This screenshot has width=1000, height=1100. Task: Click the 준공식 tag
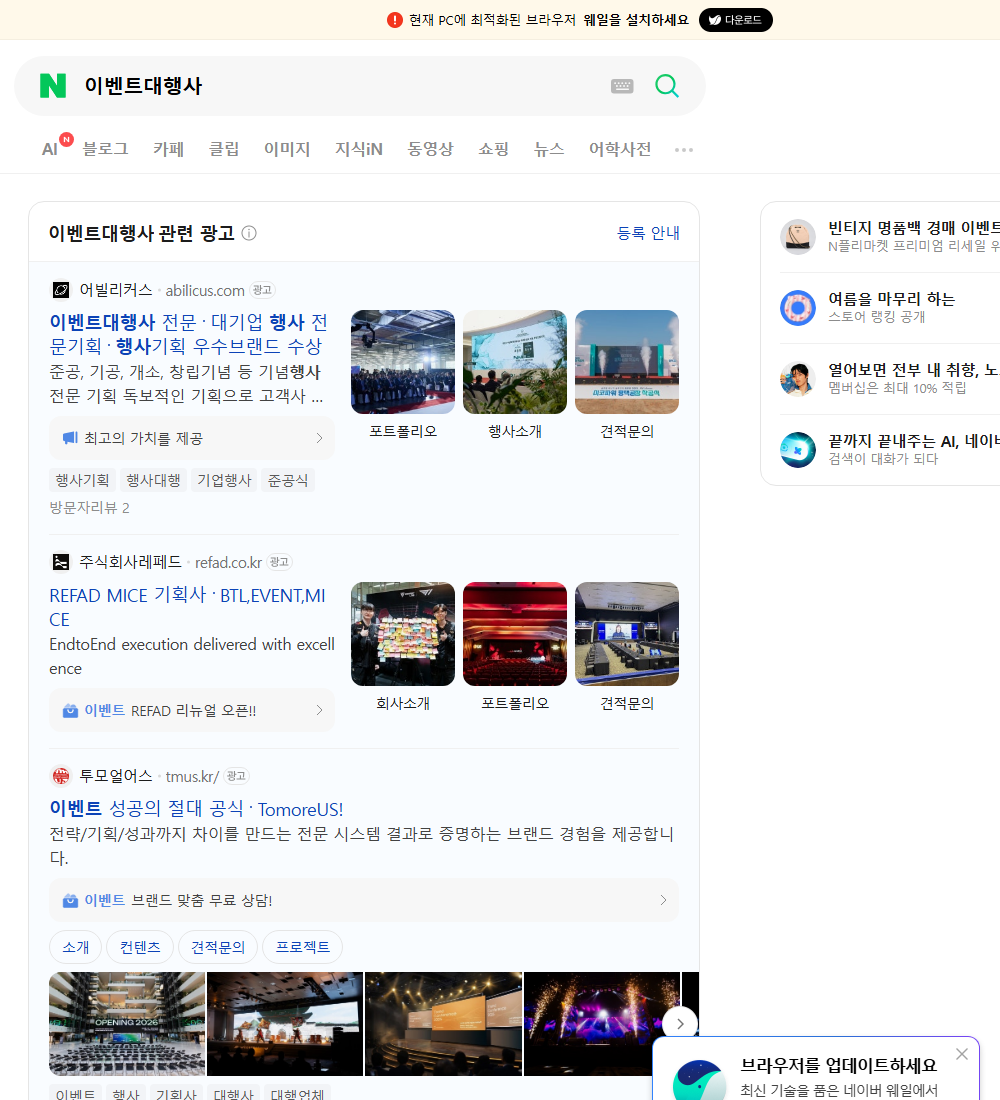tap(288, 481)
